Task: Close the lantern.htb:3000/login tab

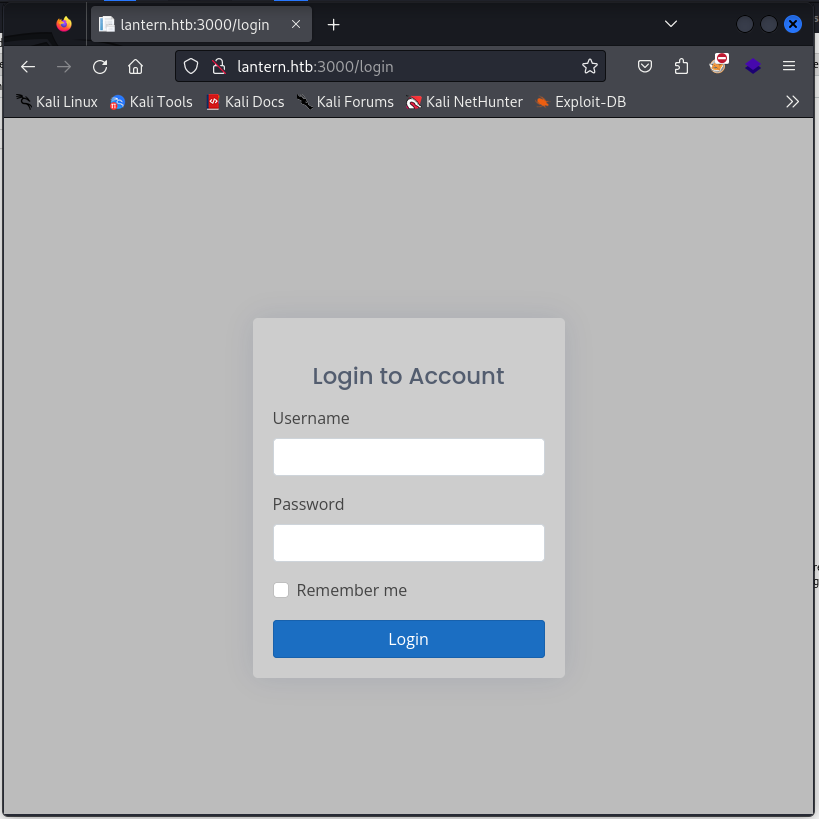Action: 296,24
